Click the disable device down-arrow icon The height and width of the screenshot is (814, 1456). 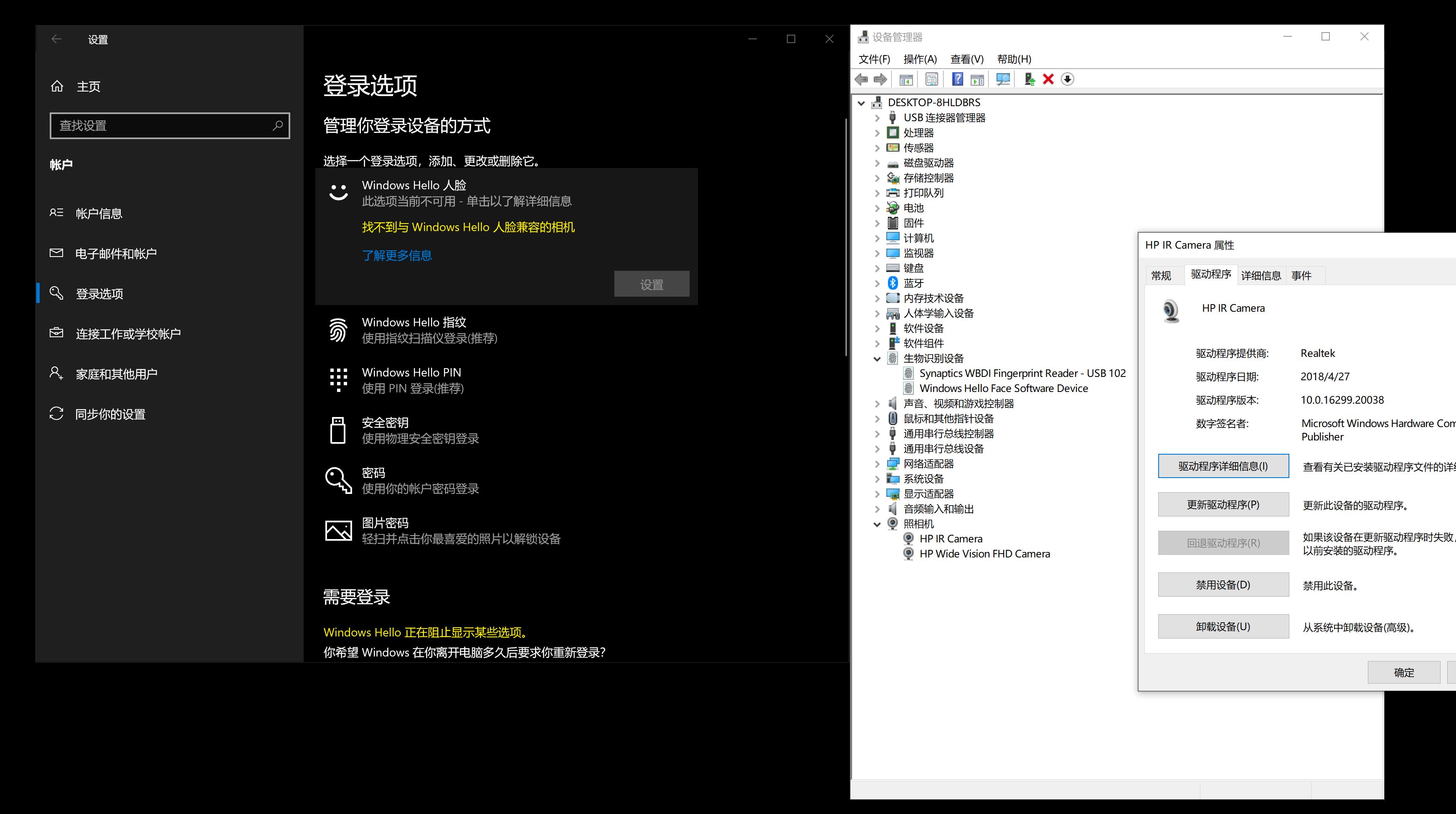1067,79
